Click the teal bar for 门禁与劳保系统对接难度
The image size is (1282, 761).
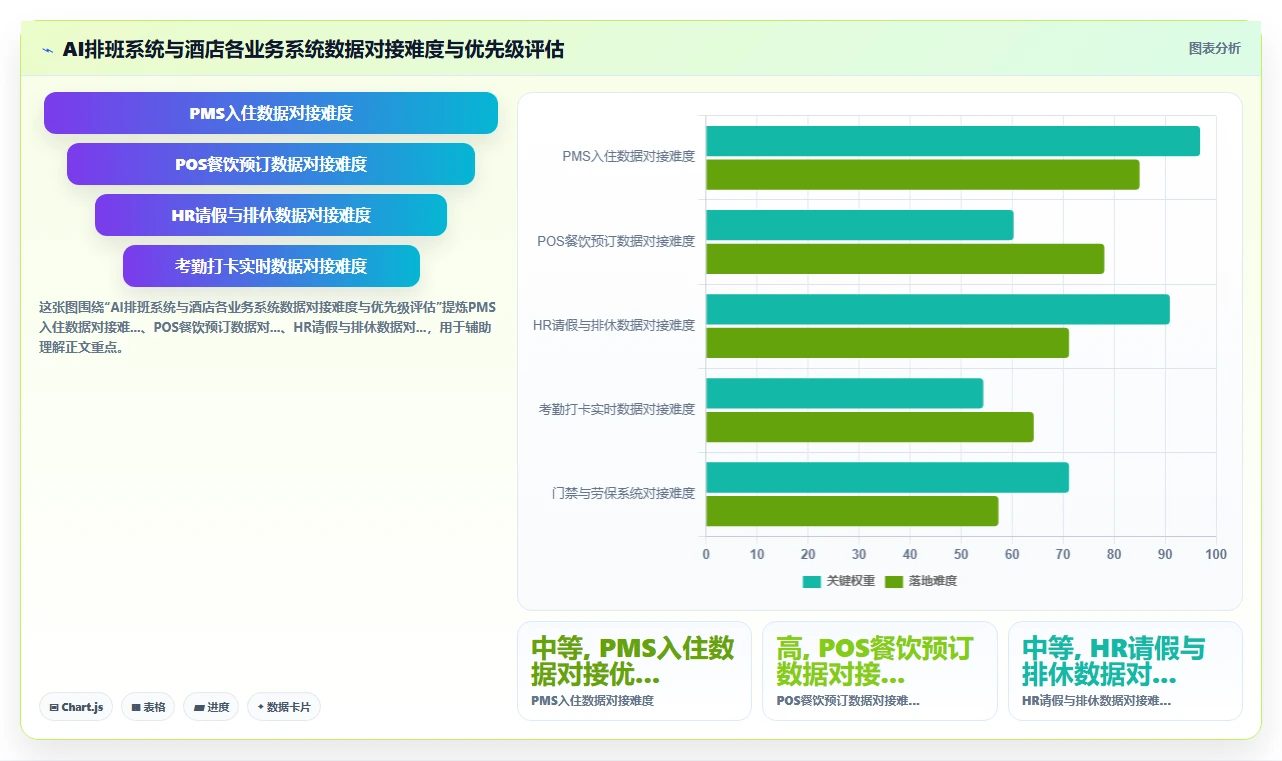[887, 477]
